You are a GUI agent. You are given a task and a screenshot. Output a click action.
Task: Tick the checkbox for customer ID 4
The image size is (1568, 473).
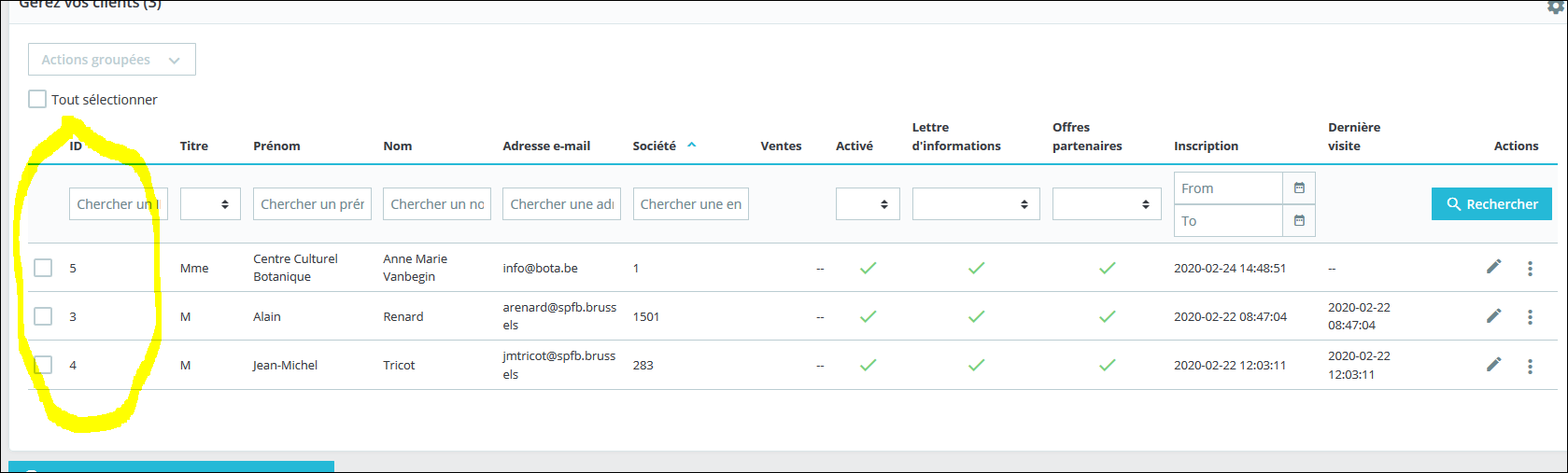pyautogui.click(x=43, y=365)
